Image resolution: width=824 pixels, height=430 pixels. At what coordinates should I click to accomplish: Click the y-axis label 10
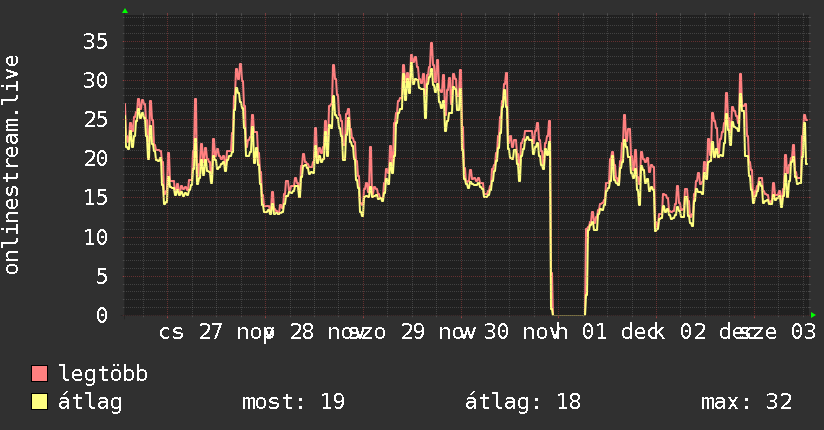(x=95, y=237)
